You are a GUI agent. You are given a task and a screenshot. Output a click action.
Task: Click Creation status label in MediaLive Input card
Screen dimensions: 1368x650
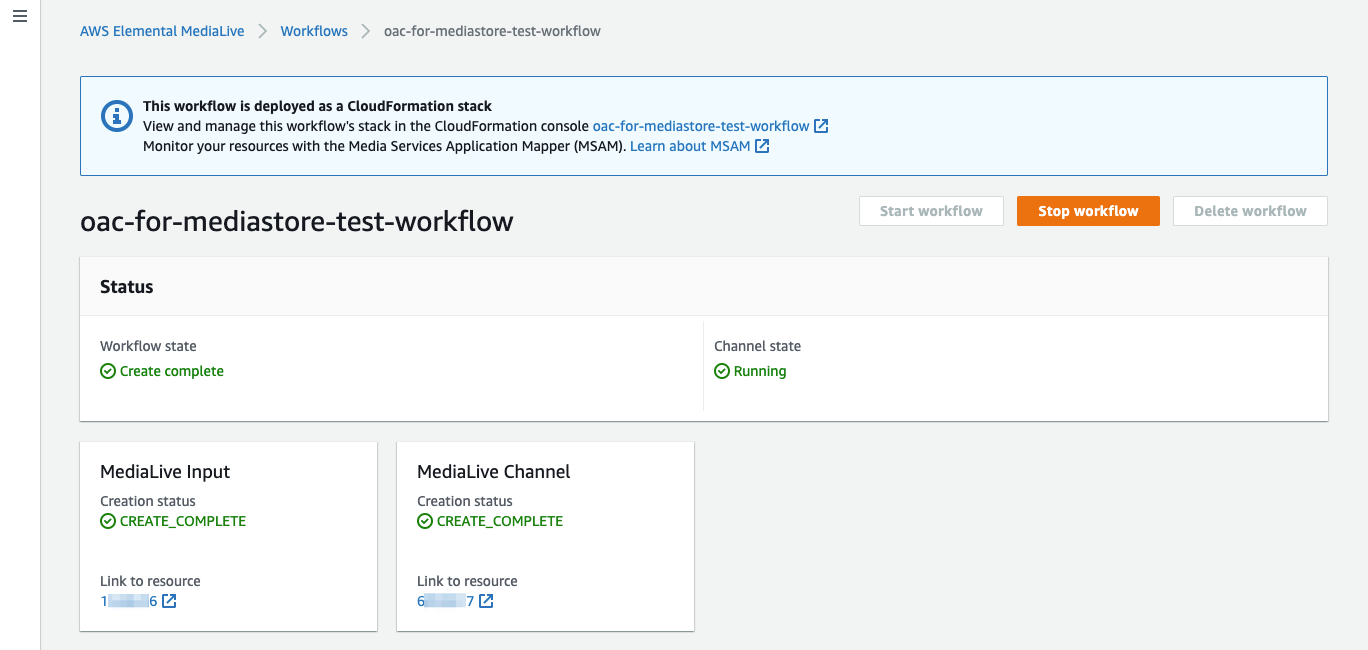[148, 501]
